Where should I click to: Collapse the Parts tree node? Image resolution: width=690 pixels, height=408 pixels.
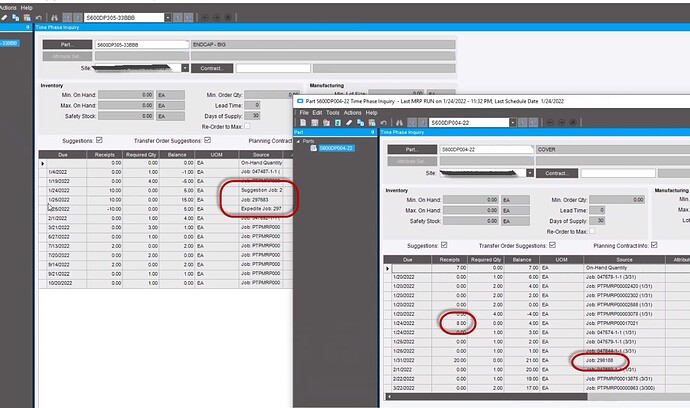[298, 141]
